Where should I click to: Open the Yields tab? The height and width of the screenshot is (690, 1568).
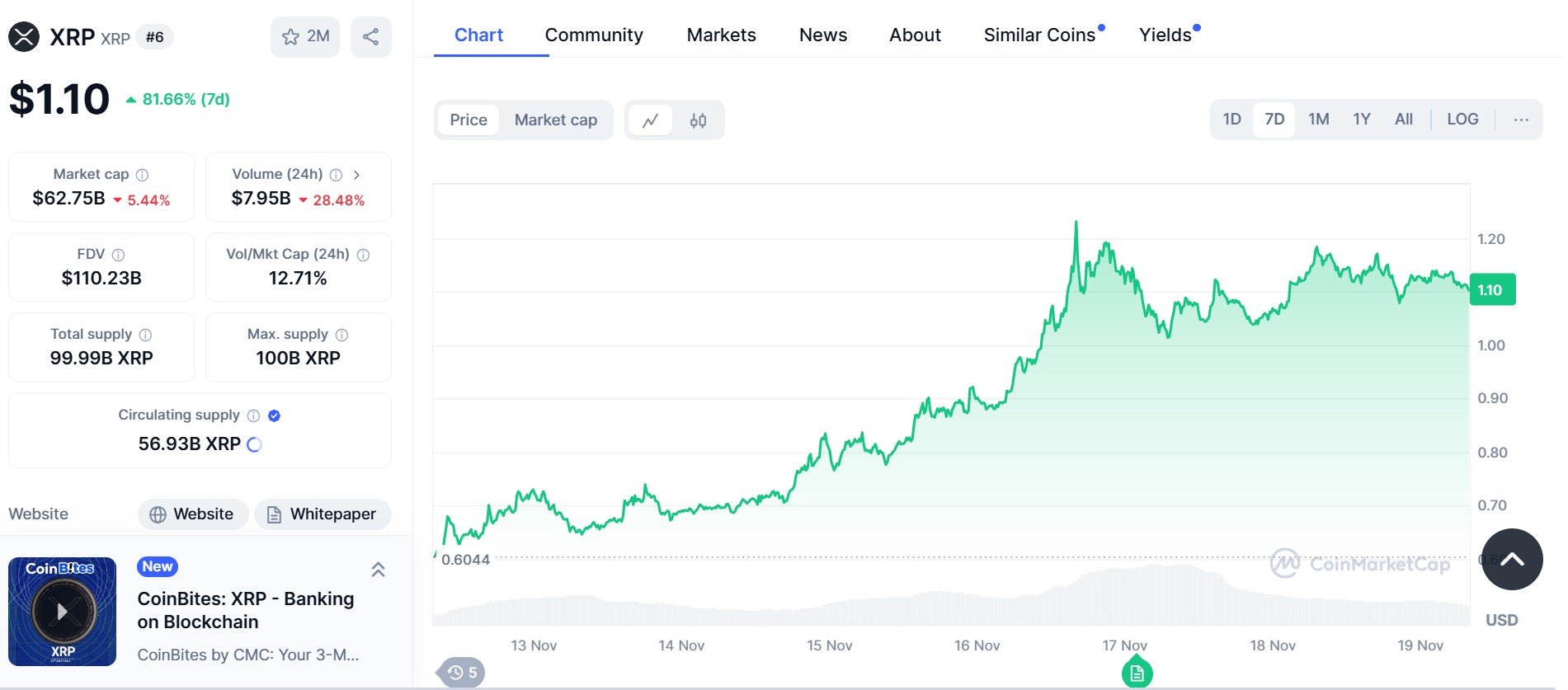[x=1166, y=35]
